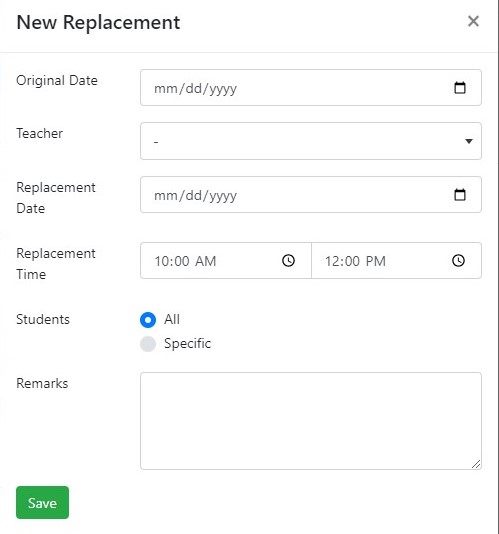
Task: Grab the Remarks textarea resize handle
Action: pyautogui.click(x=476, y=464)
